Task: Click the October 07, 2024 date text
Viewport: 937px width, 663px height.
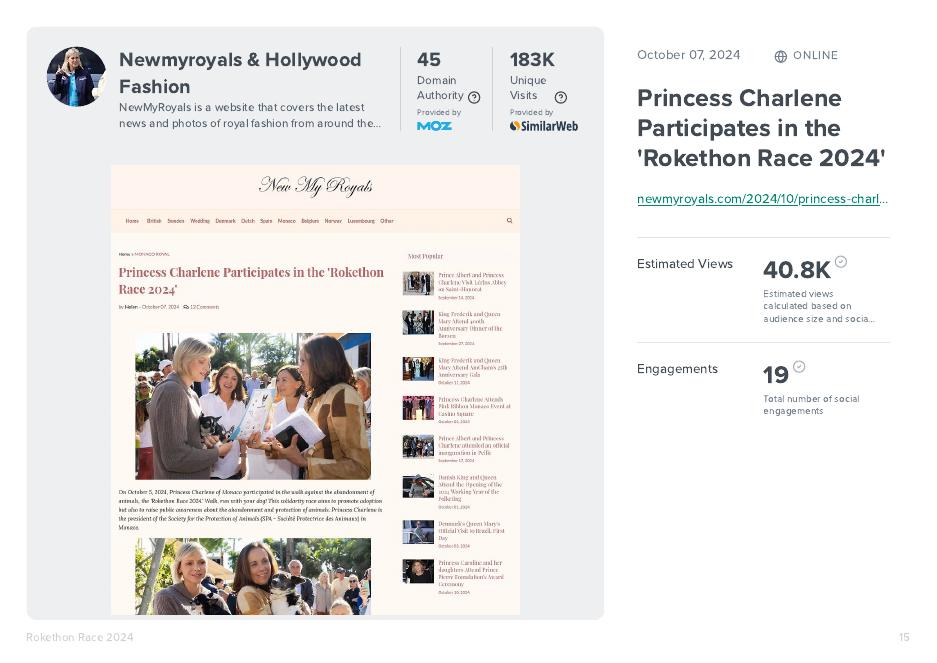Action: tap(688, 55)
